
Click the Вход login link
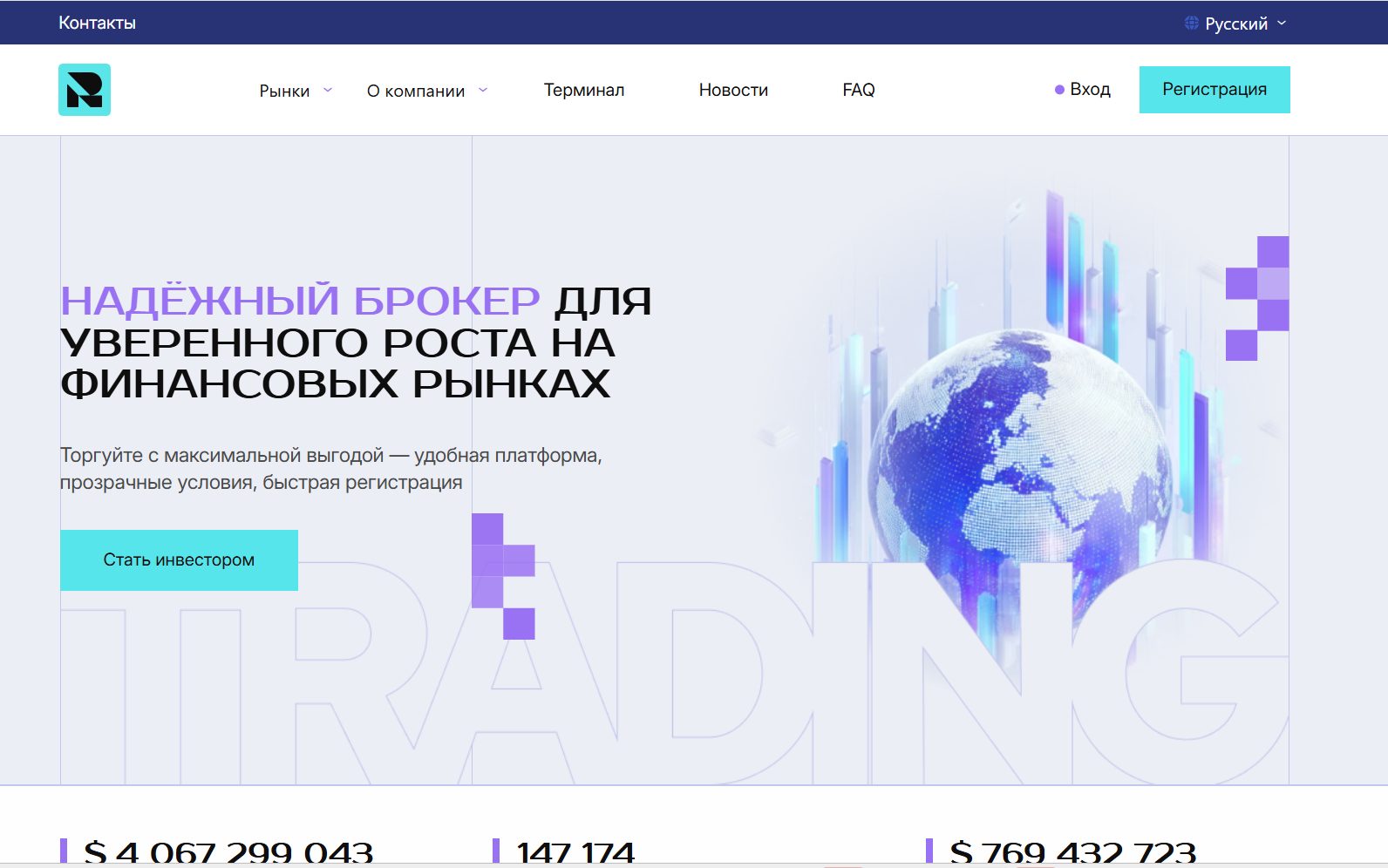[1090, 90]
